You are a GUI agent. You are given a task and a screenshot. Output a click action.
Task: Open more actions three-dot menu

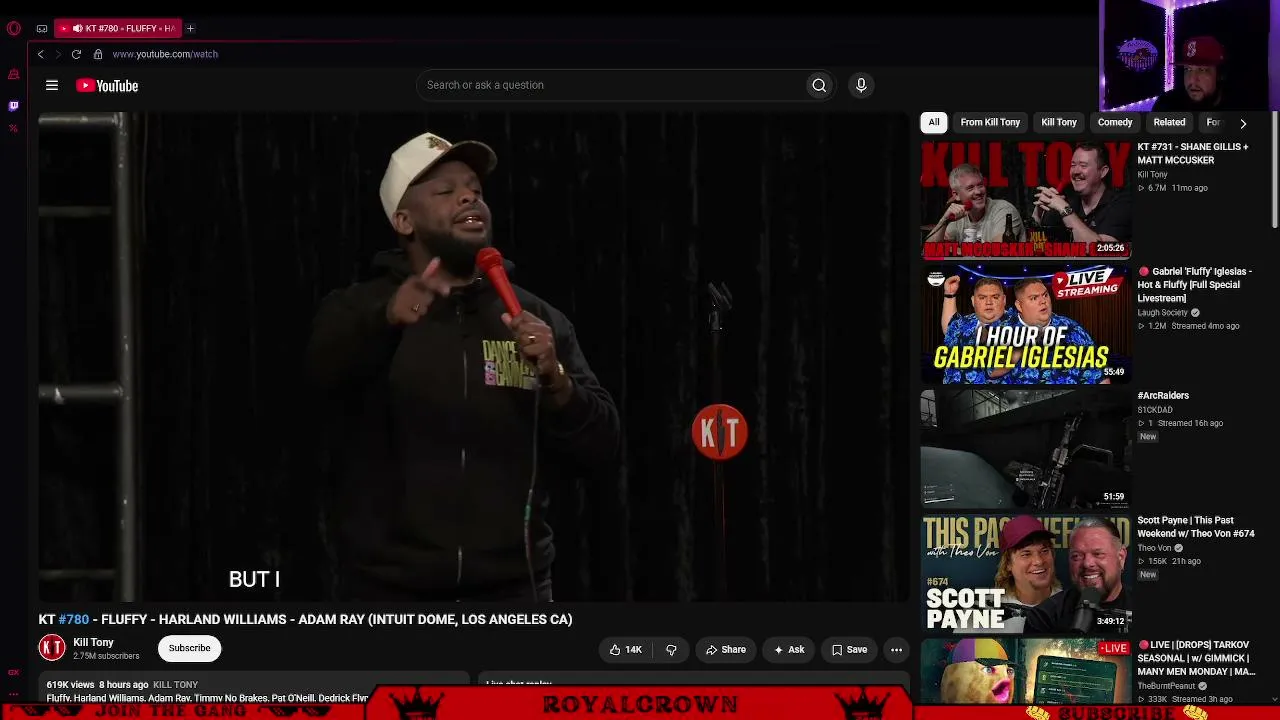coord(896,650)
